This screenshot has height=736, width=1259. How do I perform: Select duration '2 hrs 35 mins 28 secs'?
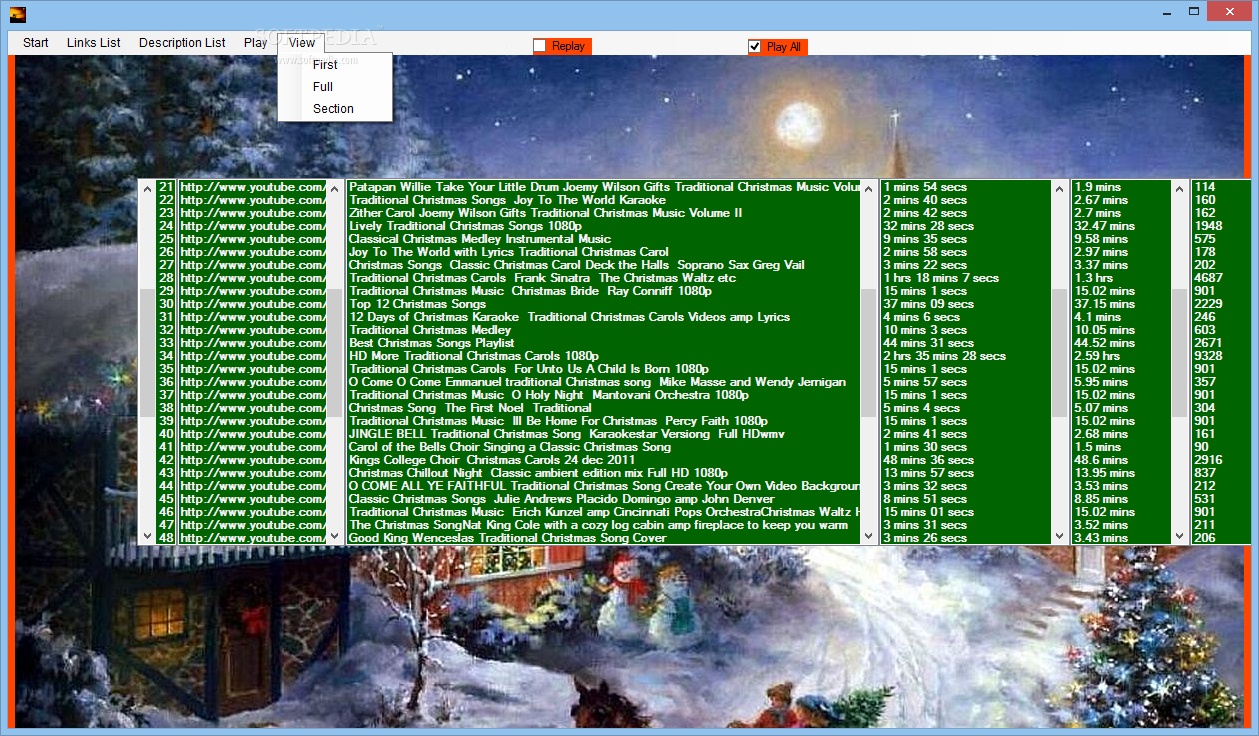pyautogui.click(x=944, y=356)
